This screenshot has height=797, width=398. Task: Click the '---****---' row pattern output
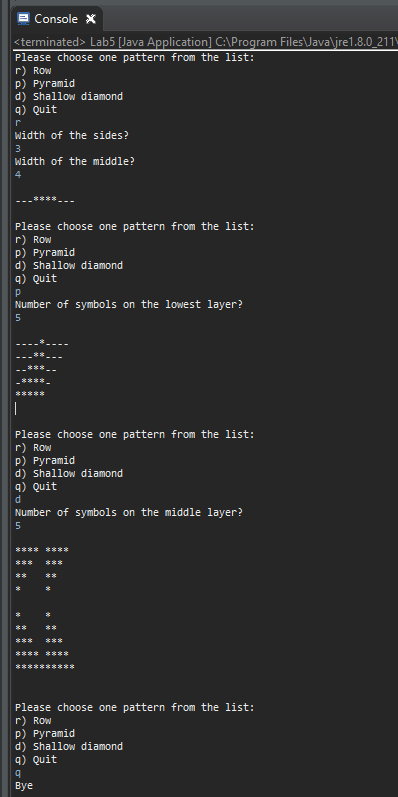point(45,201)
